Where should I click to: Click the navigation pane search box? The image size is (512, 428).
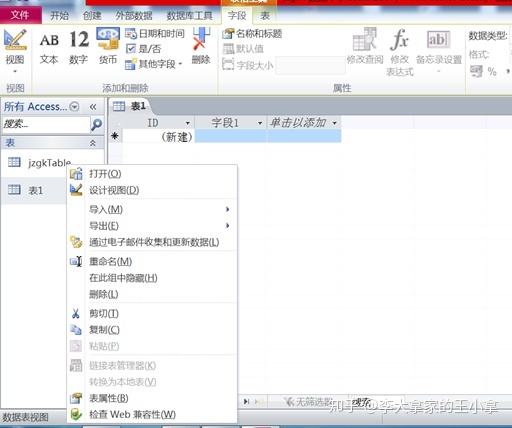pyautogui.click(x=46, y=125)
